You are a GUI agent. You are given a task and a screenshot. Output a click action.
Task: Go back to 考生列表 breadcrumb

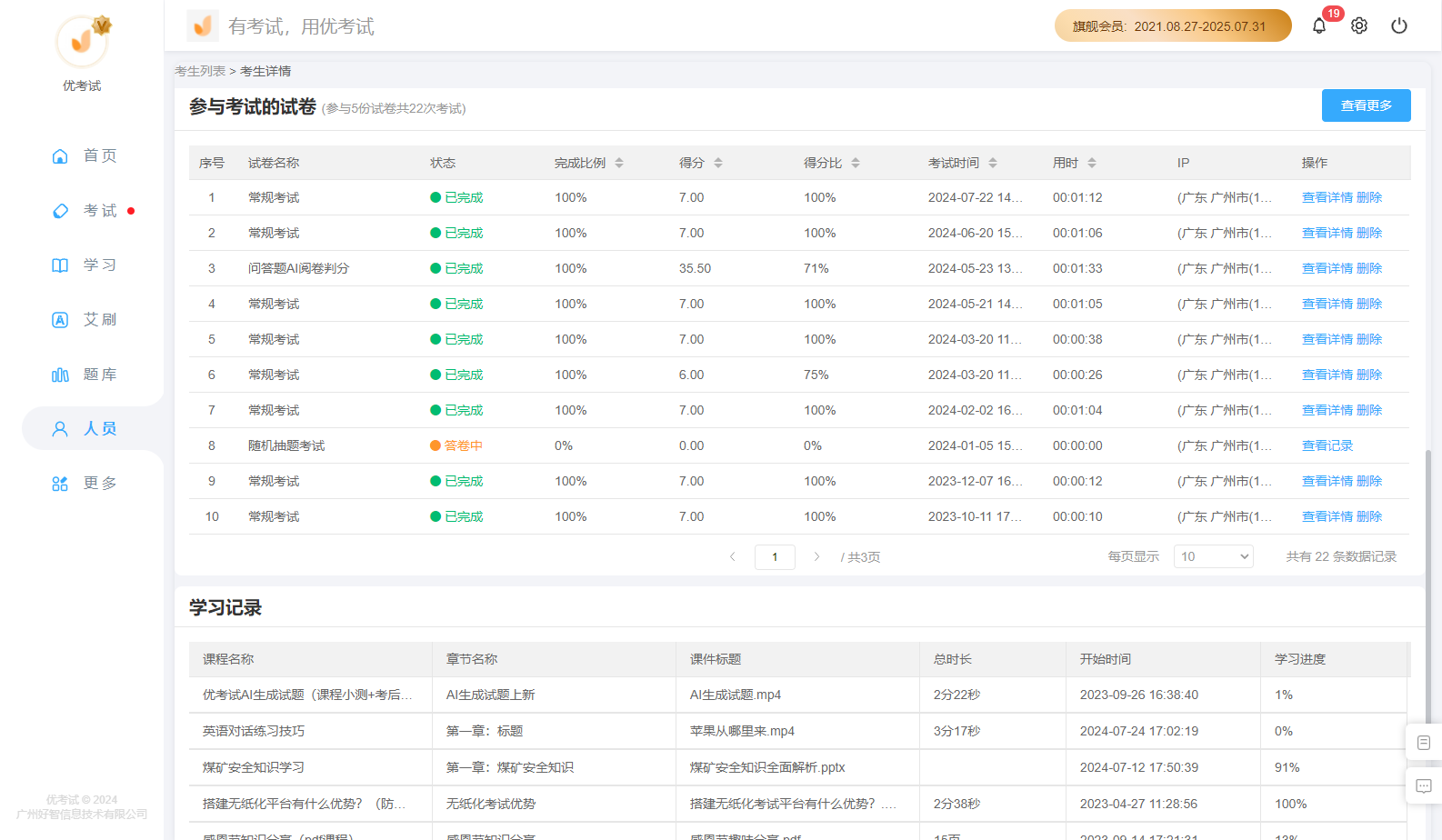200,71
